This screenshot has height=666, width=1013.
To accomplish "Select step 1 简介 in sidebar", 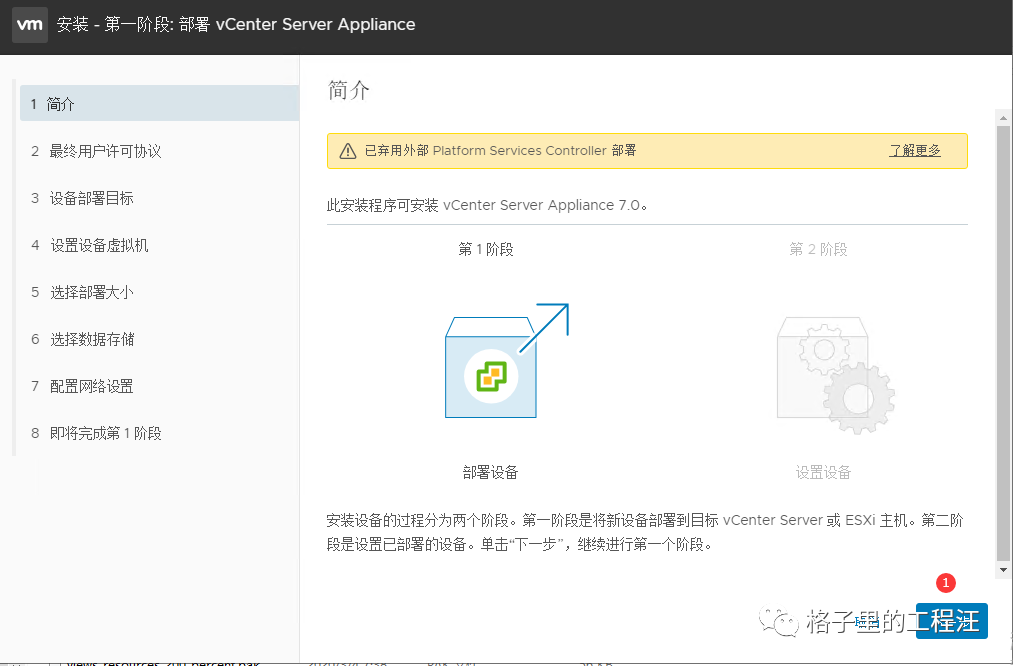I will click(160, 103).
